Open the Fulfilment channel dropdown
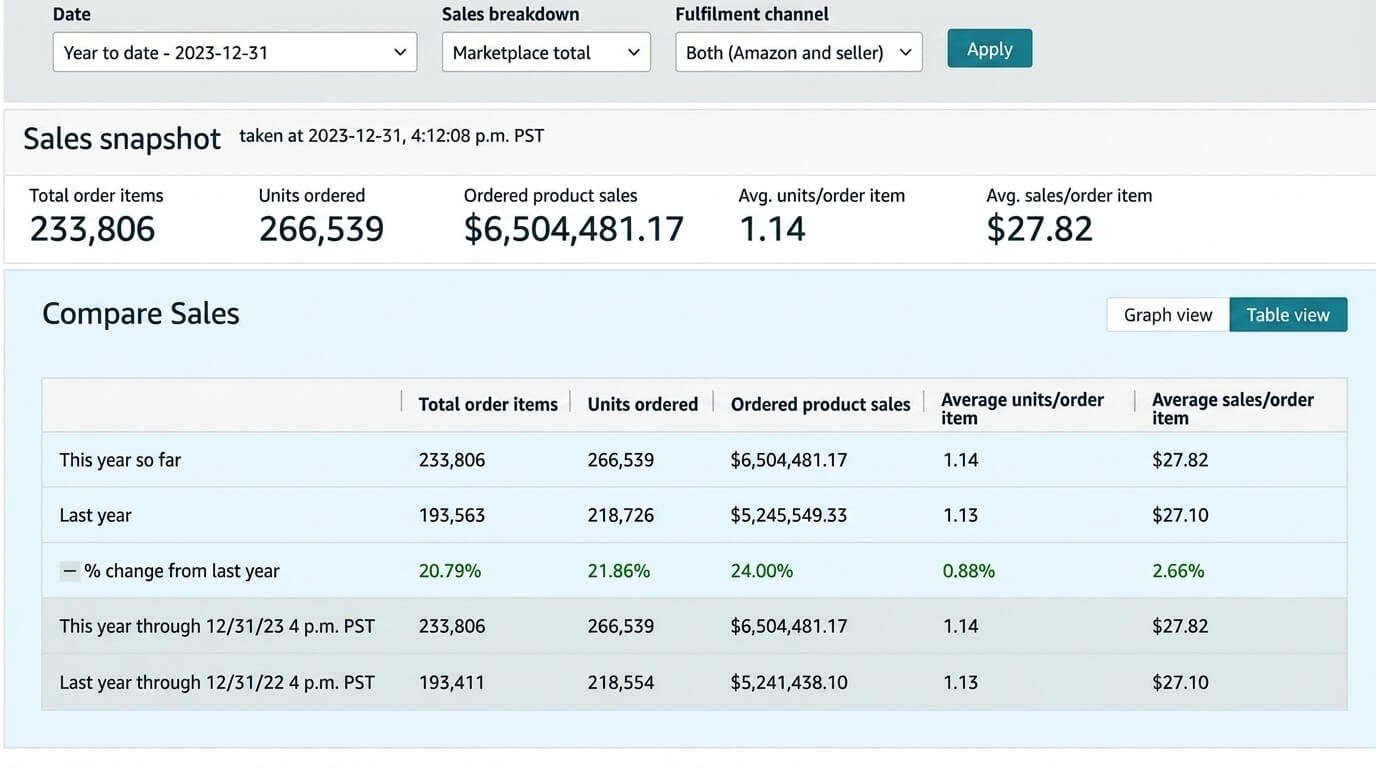 tap(799, 52)
